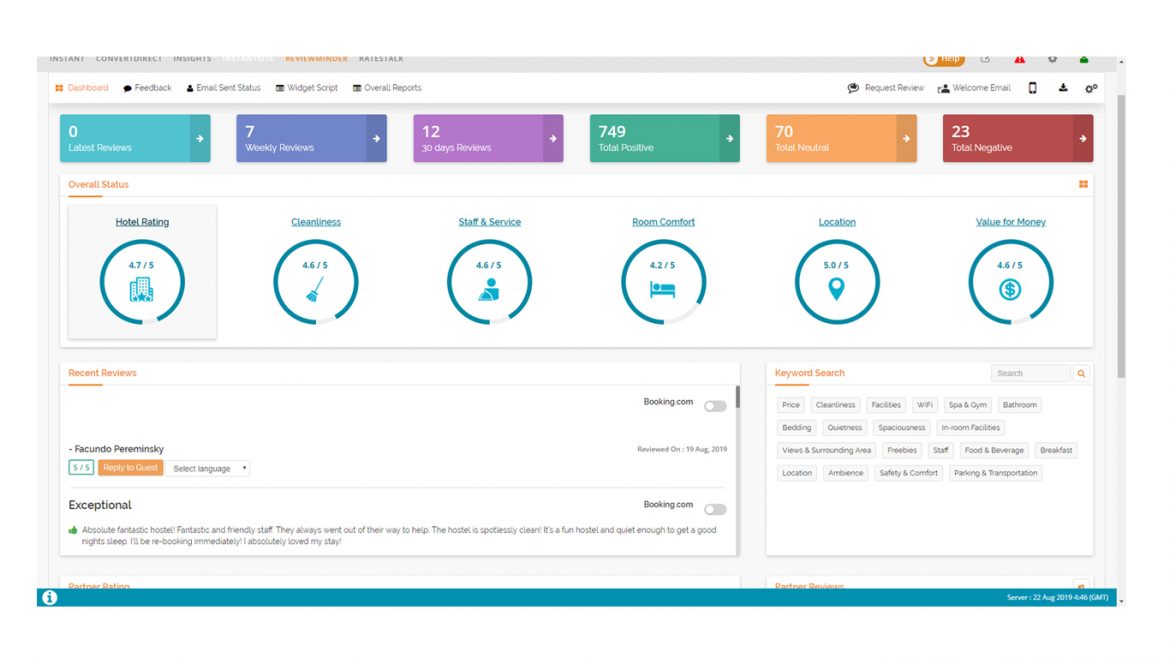This screenshot has height=658, width=1170.
Task: Click the Keyword Search input field
Action: point(1030,373)
